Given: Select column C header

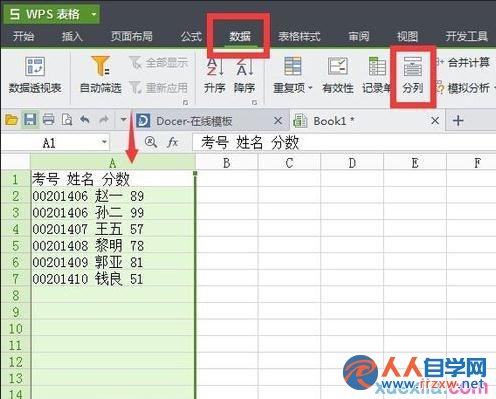Looking at the screenshot, I should 289,163.
